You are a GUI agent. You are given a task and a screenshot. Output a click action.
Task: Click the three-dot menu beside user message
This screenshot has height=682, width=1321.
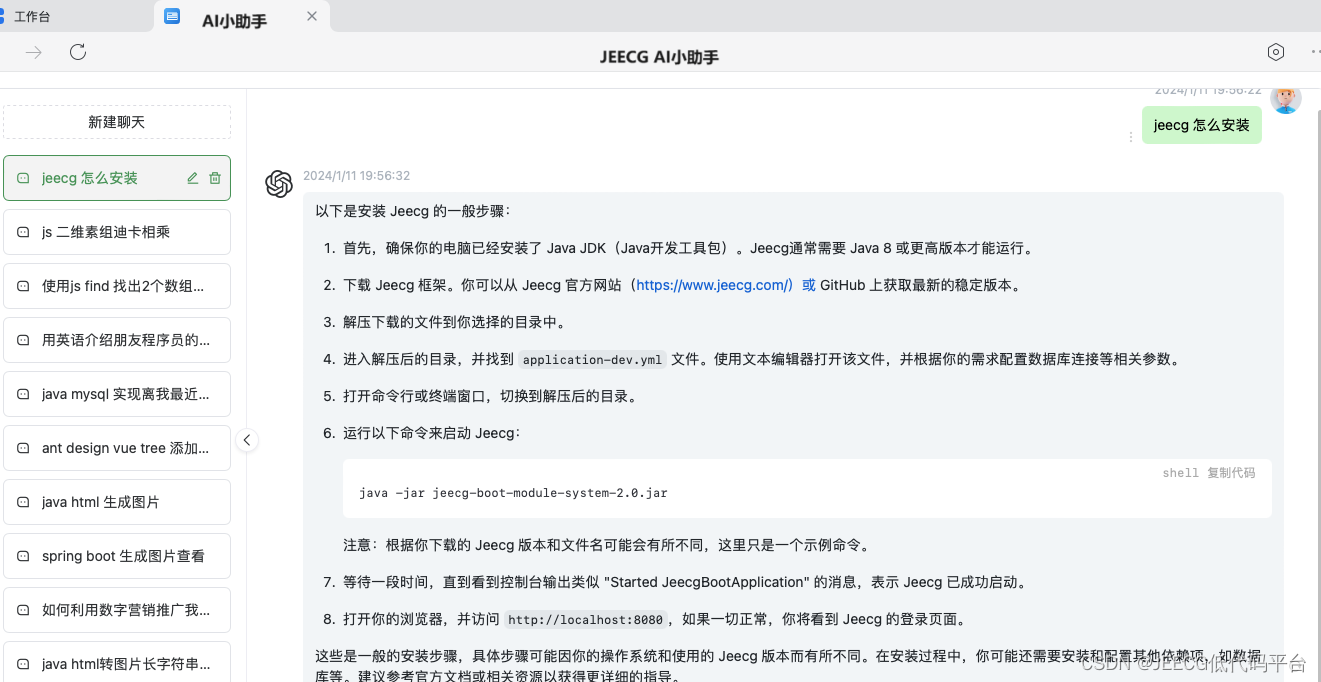[x=1131, y=137]
